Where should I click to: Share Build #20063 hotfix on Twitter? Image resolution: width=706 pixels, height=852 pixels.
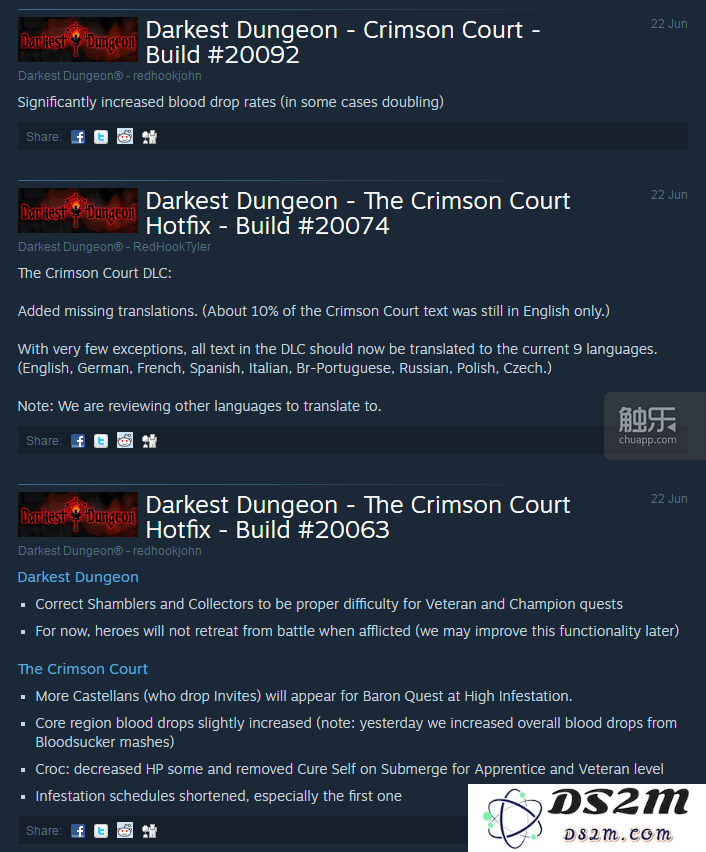(x=101, y=831)
